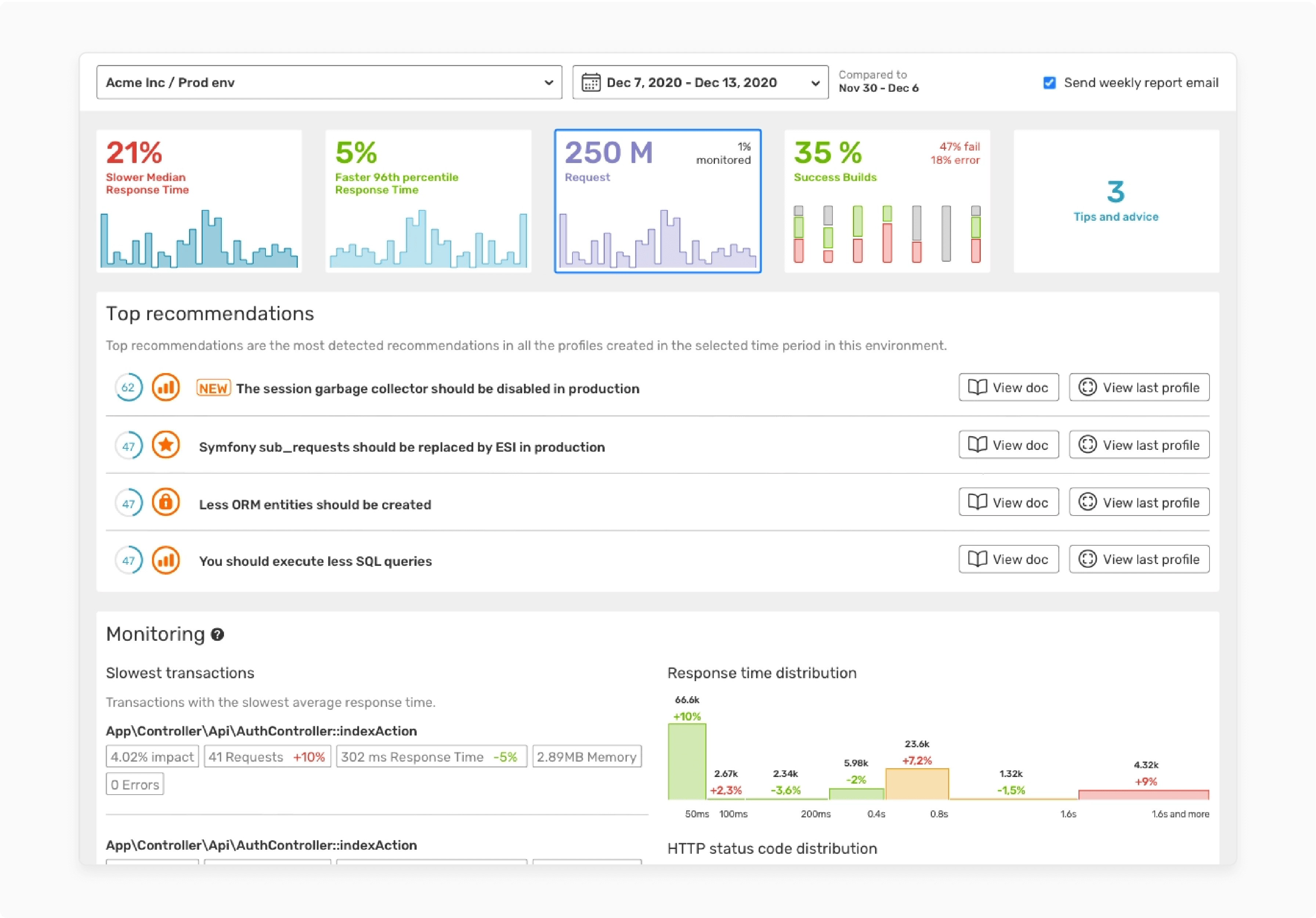Click the 41 Requests +10% tag
The width and height of the screenshot is (1316, 918).
click(x=267, y=756)
